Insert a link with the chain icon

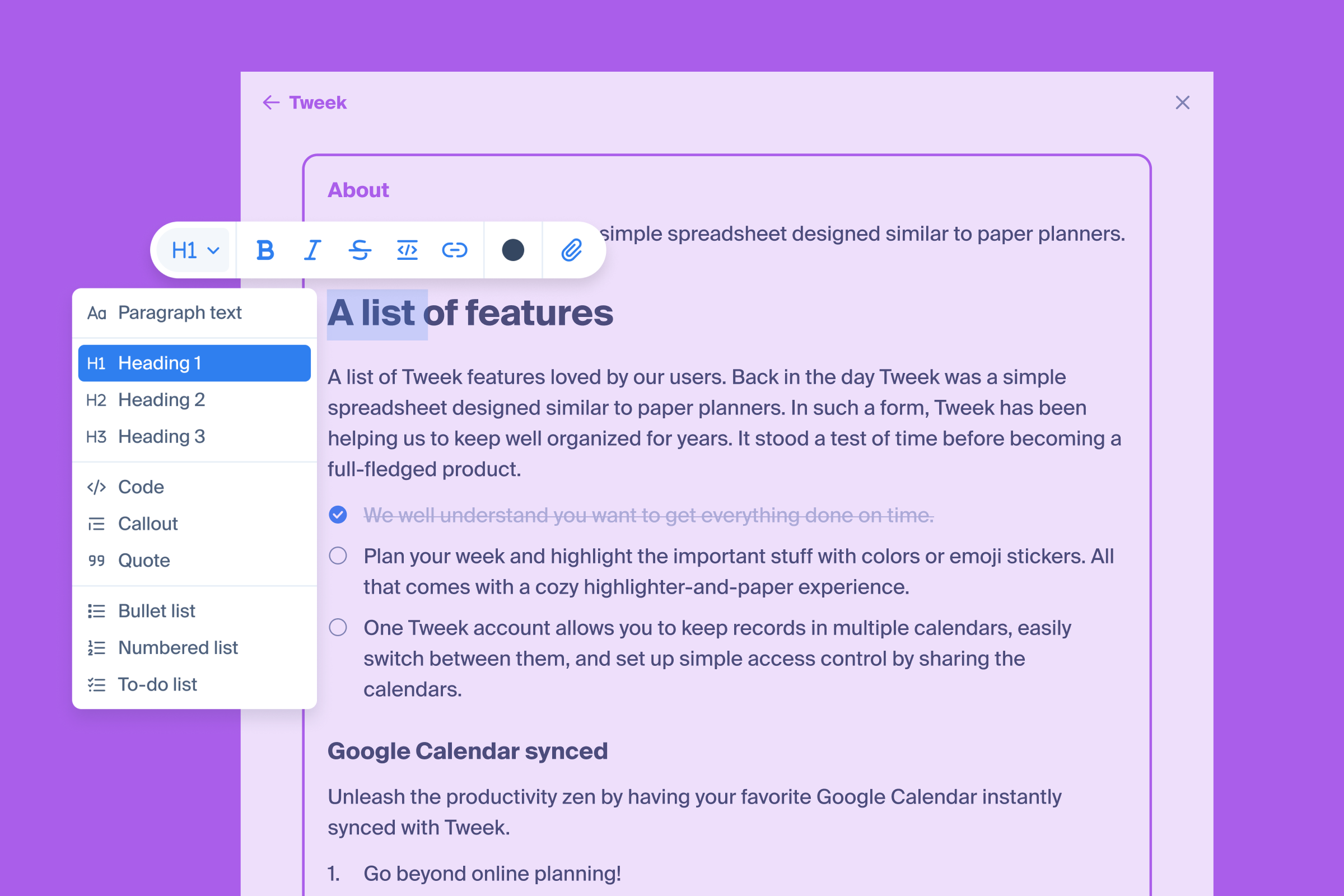pyautogui.click(x=454, y=250)
